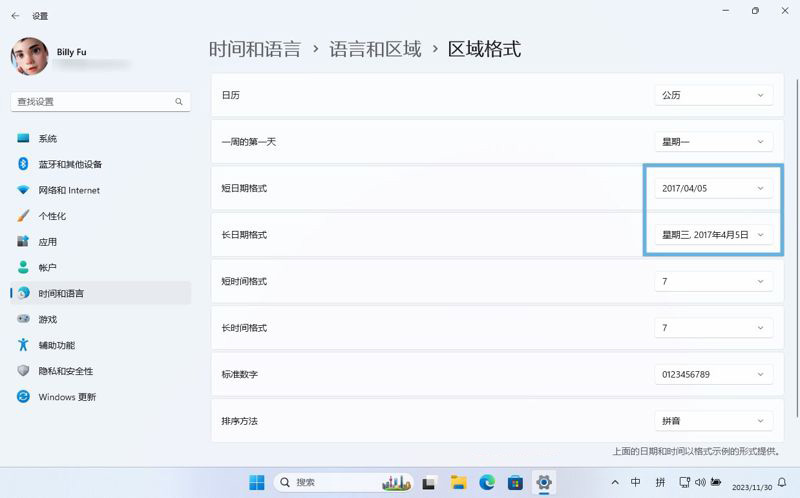Launch Microsoft Edge from the taskbar

coord(487,482)
